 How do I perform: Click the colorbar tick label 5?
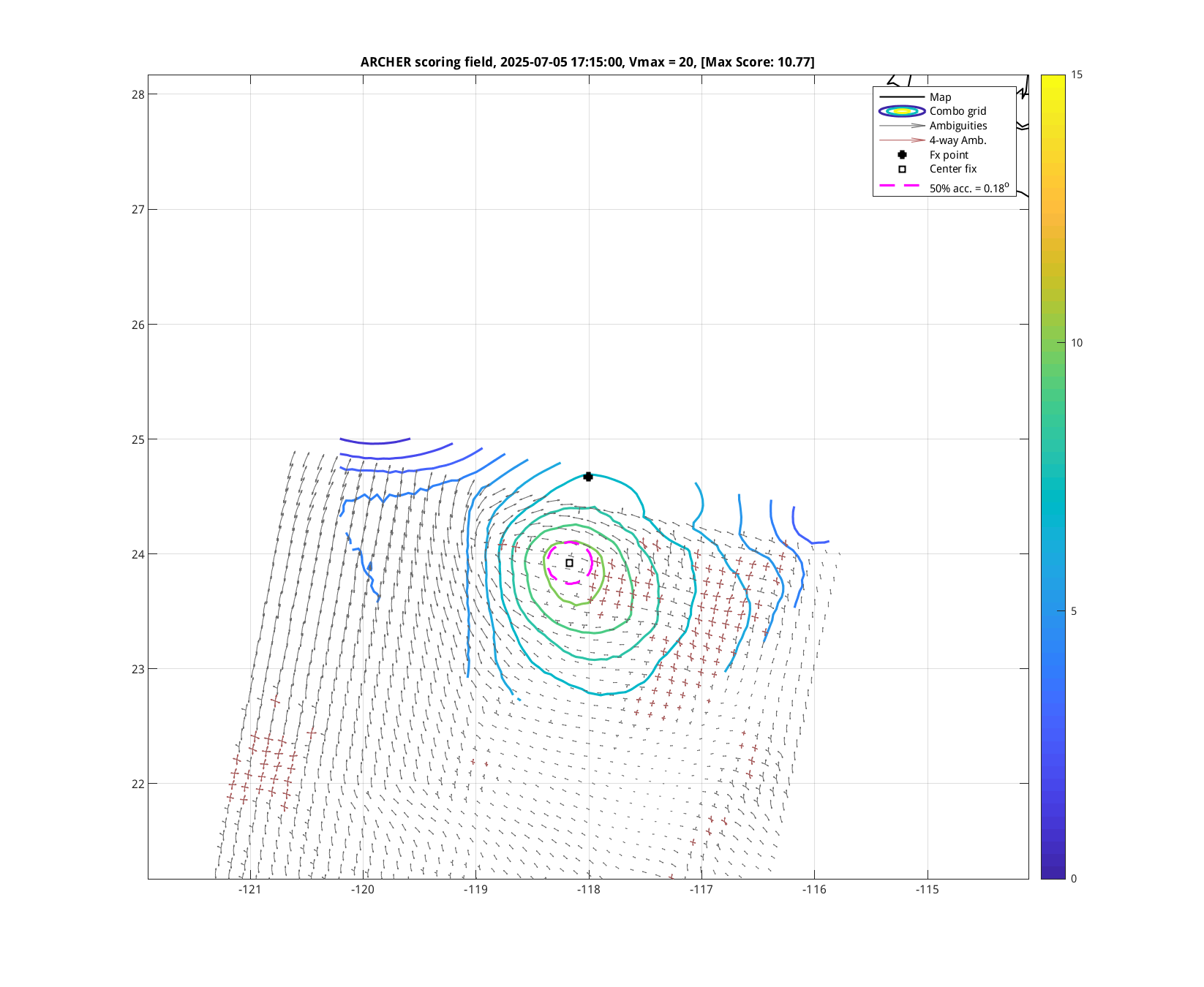coord(1074,611)
